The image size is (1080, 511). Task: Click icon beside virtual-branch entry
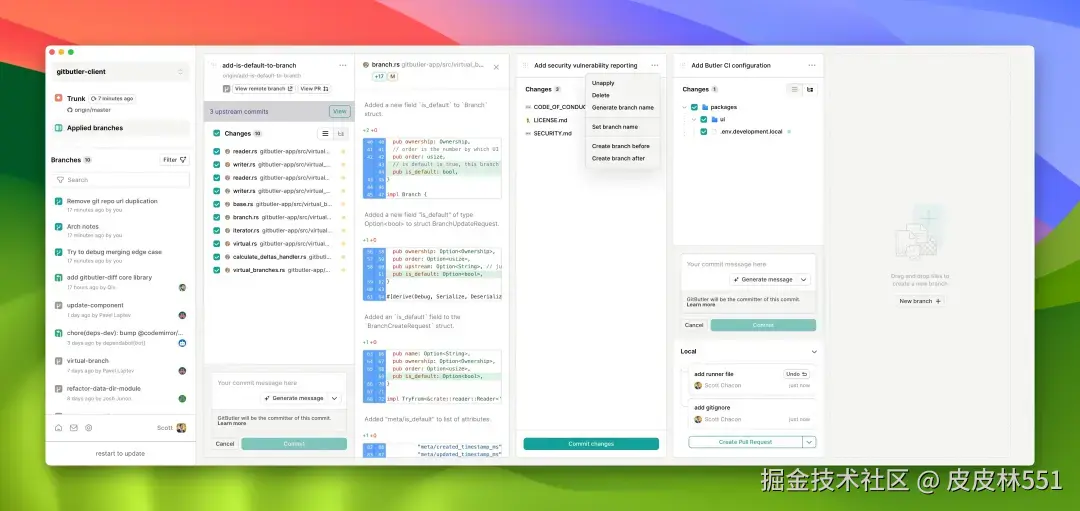pyautogui.click(x=59, y=360)
